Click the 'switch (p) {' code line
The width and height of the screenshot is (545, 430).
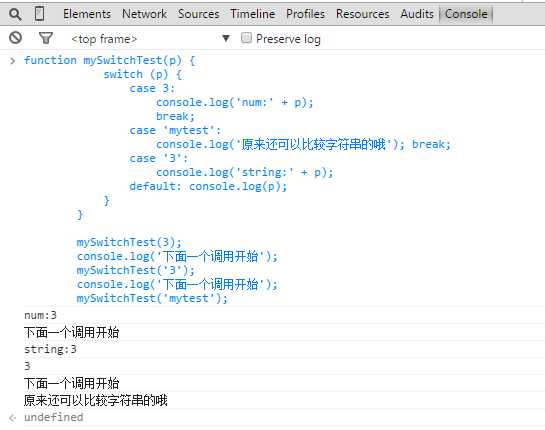coord(143,75)
